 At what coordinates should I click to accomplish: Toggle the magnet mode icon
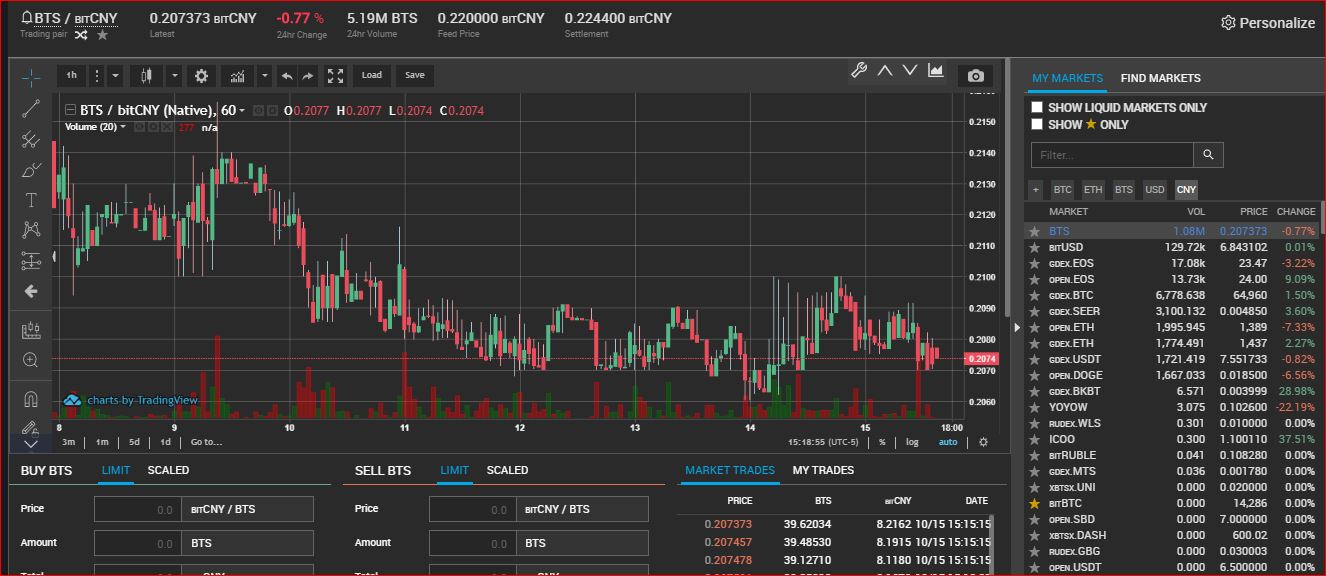point(31,399)
